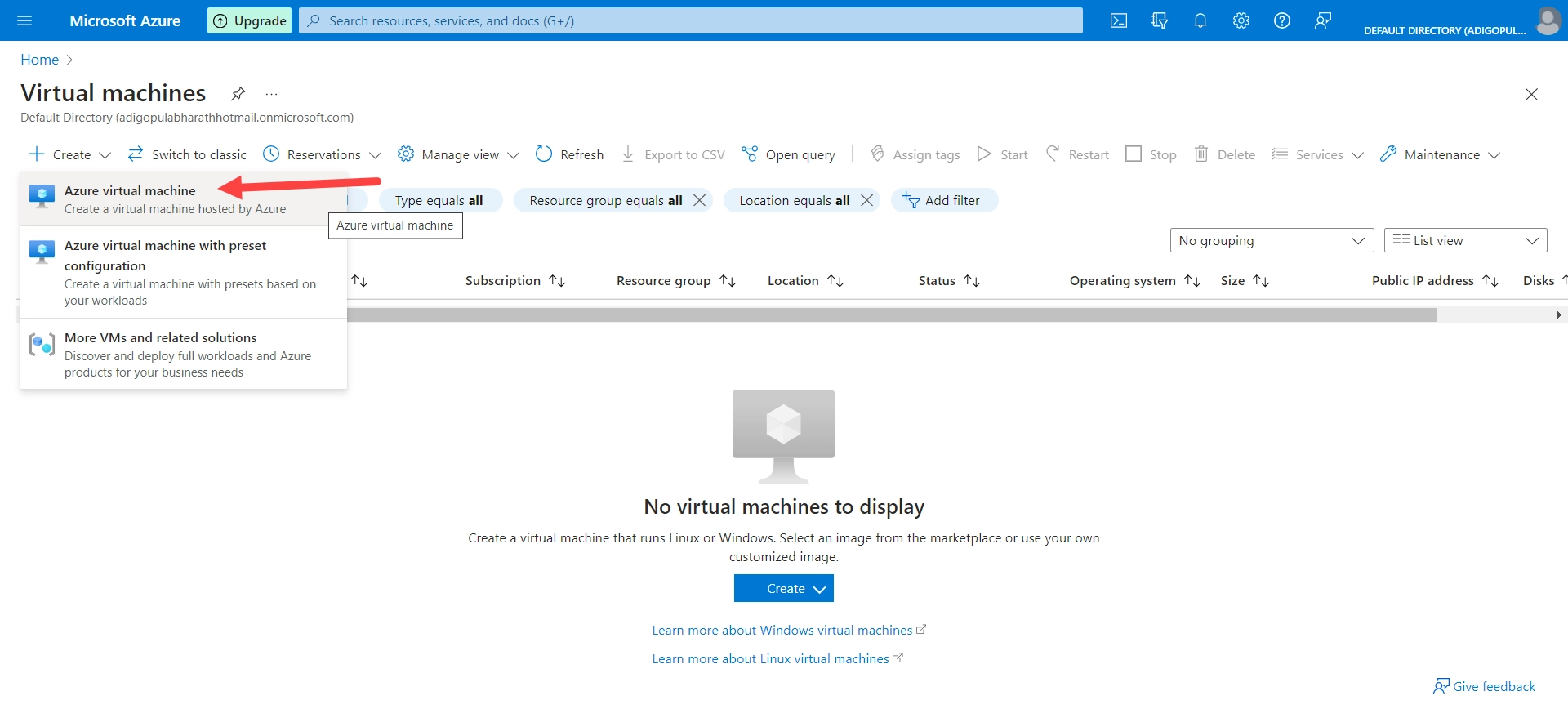Focus the search resources input
1568x718 pixels.
(x=691, y=20)
